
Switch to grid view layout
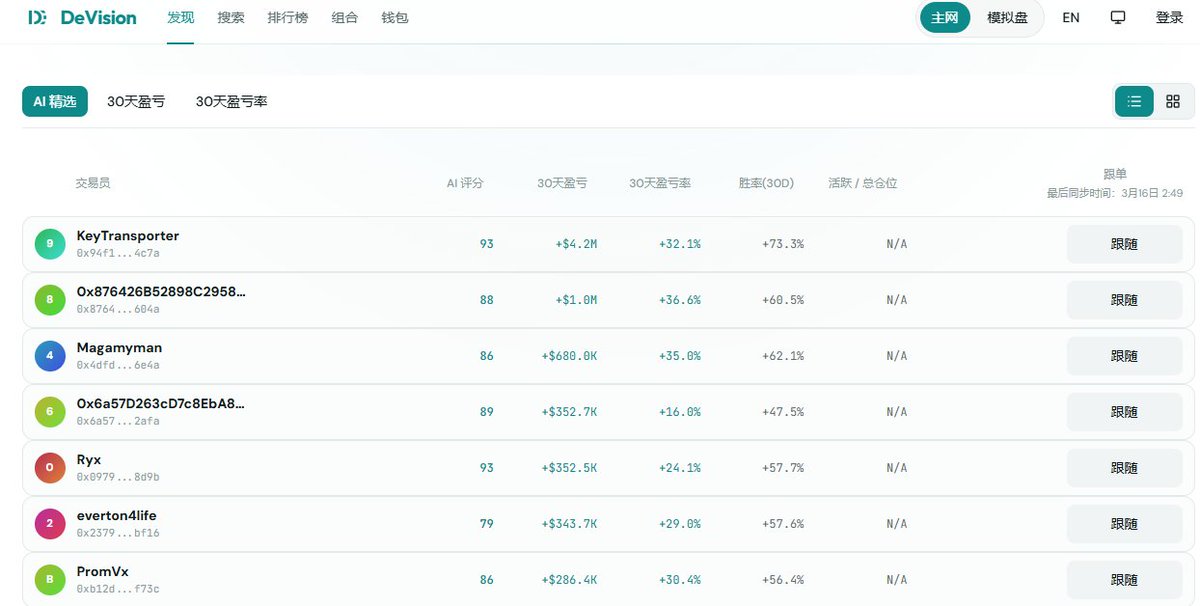[x=1173, y=101]
